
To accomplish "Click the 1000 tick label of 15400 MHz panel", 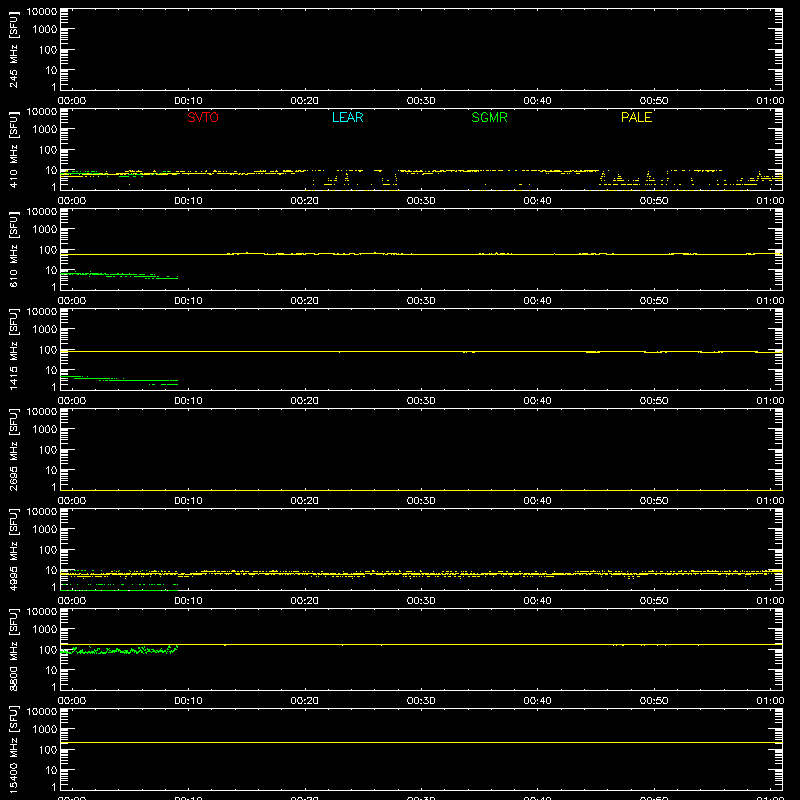I will pos(45,730).
